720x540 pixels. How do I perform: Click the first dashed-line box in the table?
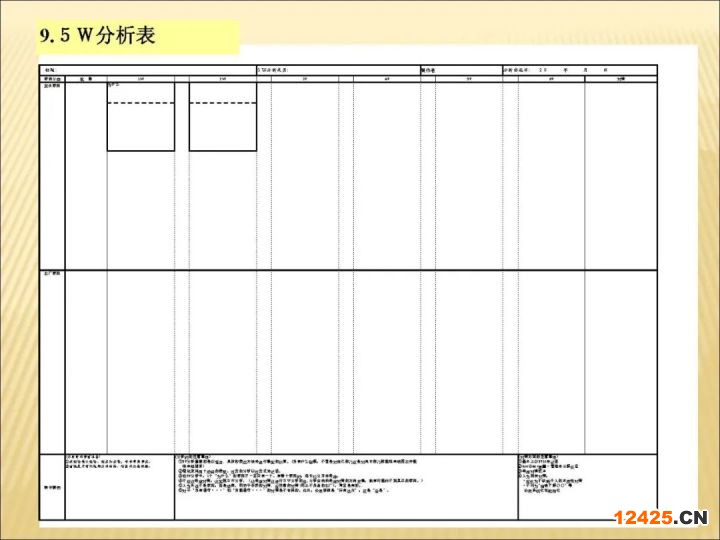(140, 117)
